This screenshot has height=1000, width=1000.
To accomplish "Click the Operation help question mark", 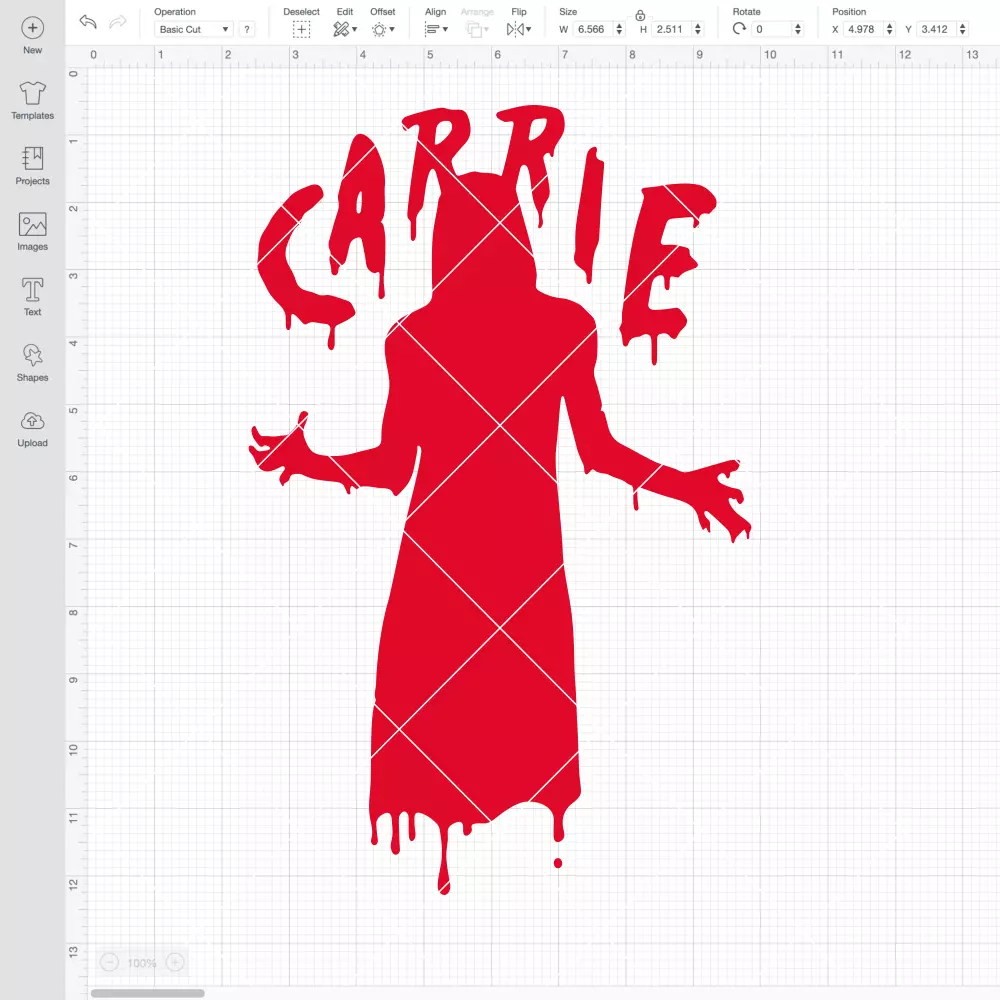I will point(247,29).
